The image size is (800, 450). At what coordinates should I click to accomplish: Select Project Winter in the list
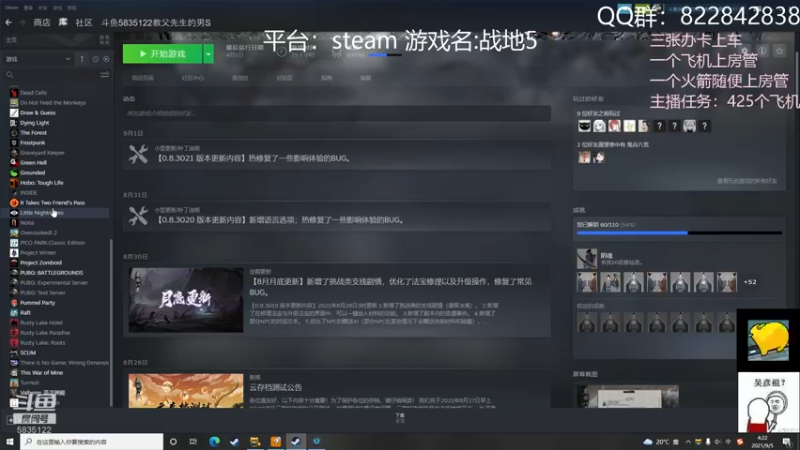38,253
